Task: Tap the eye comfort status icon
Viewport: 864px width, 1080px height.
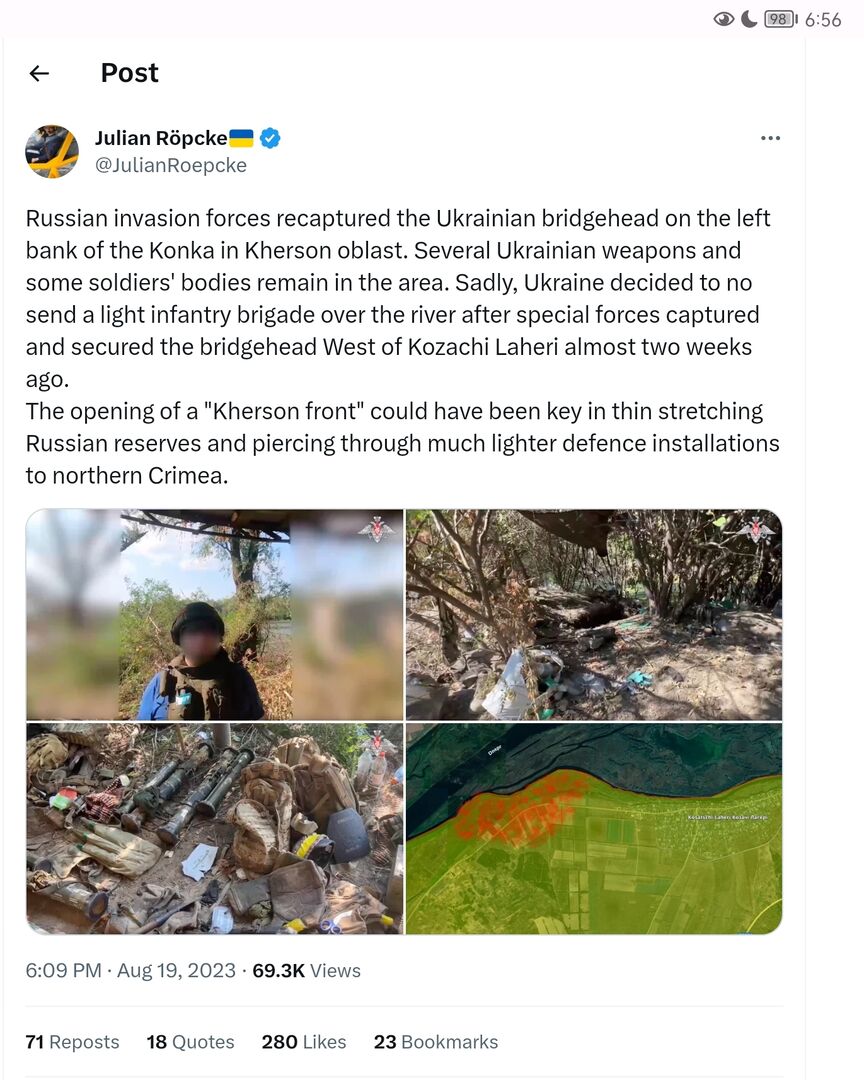Action: (724, 19)
